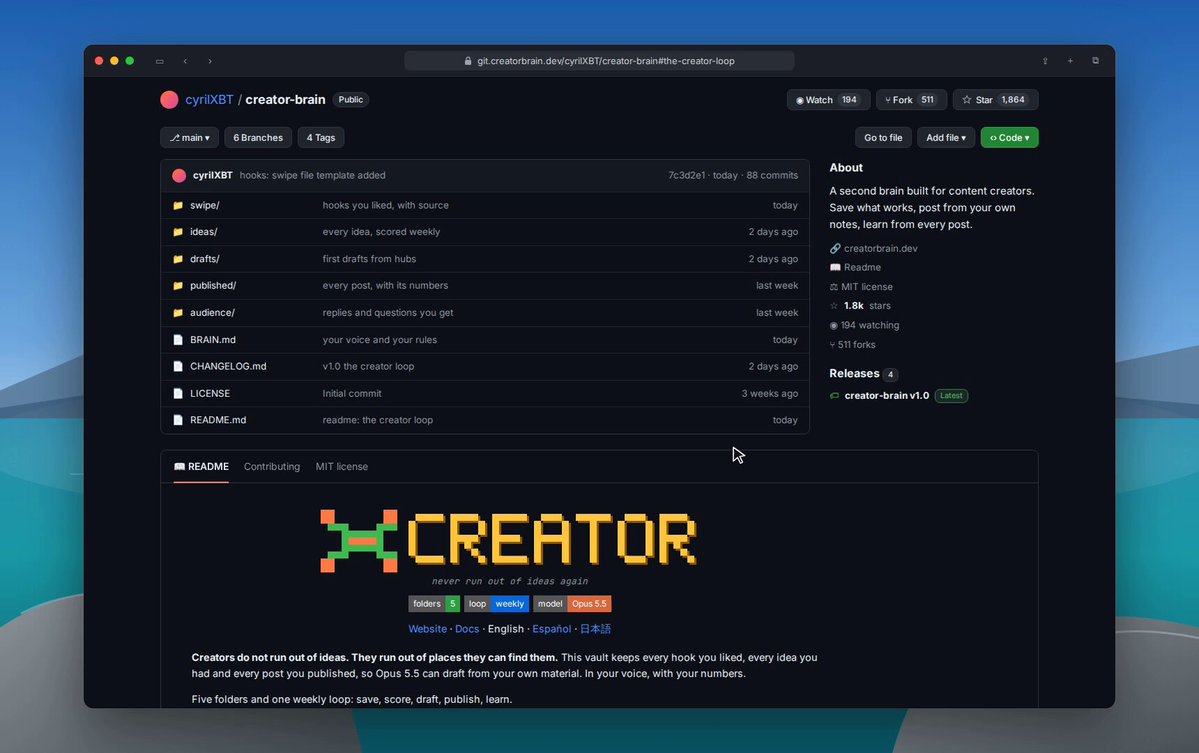Open the main branch dropdown
The height and width of the screenshot is (753, 1199).
coord(190,138)
